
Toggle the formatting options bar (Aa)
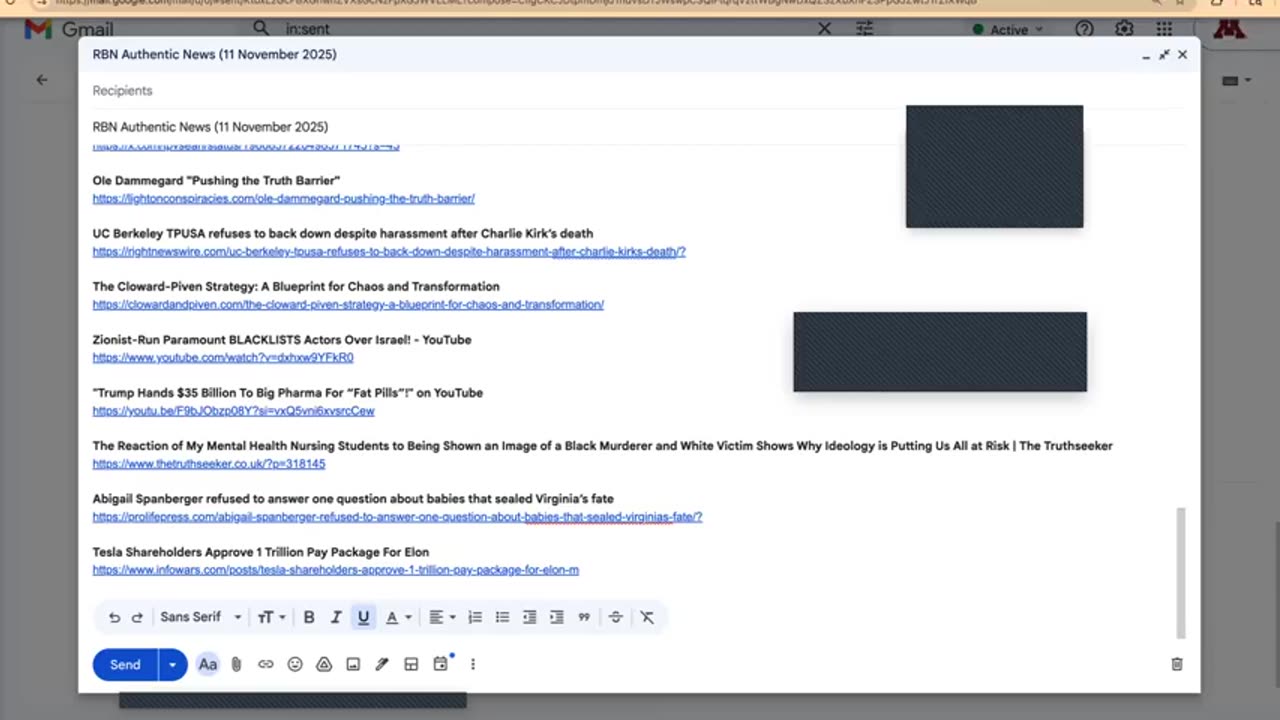[x=207, y=664]
